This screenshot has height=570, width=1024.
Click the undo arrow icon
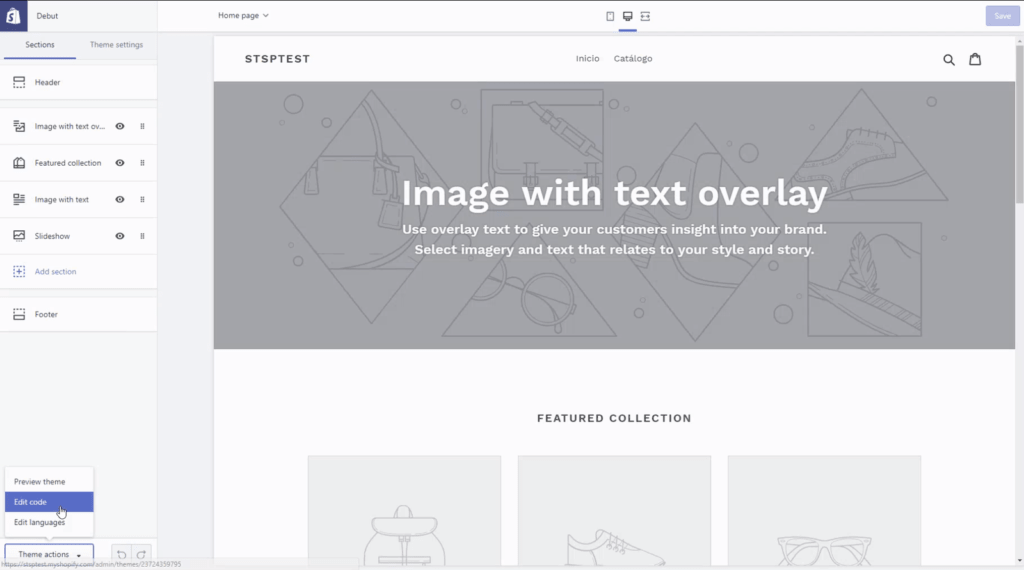coord(121,554)
